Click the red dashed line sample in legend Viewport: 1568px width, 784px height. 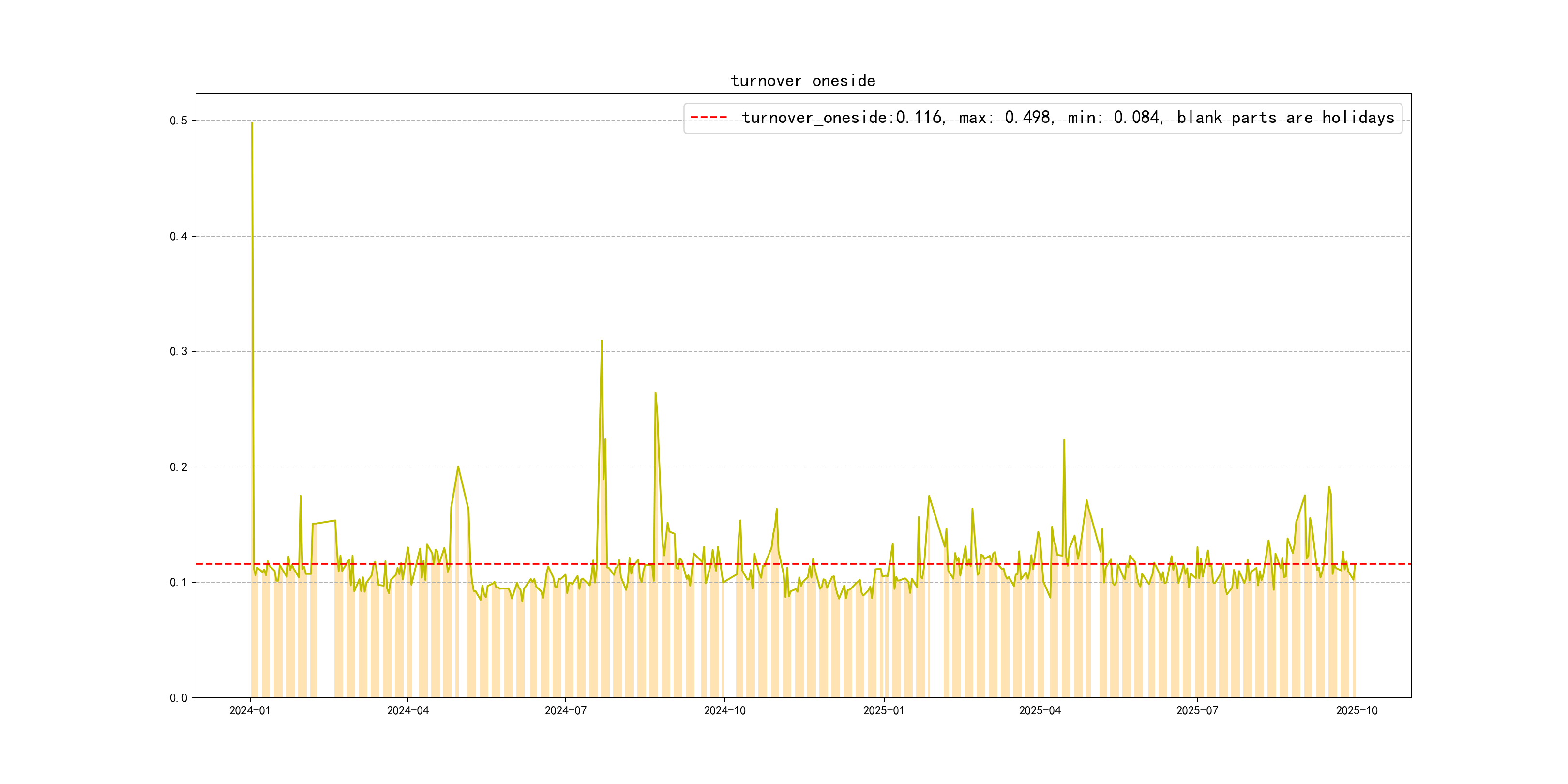[x=709, y=118]
